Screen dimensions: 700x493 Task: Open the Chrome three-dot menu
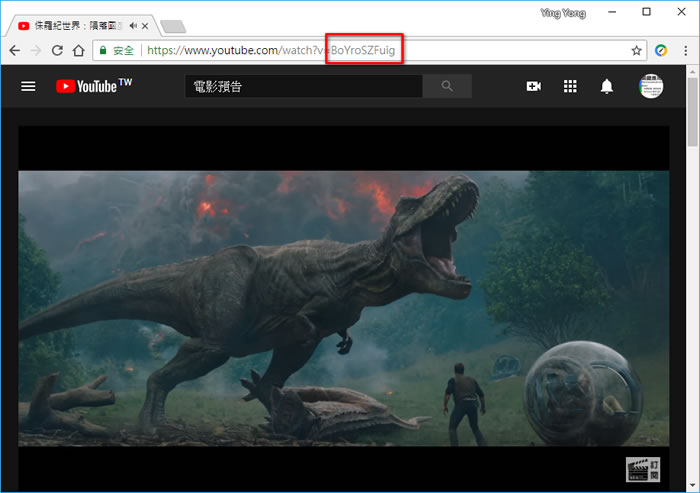[x=684, y=50]
